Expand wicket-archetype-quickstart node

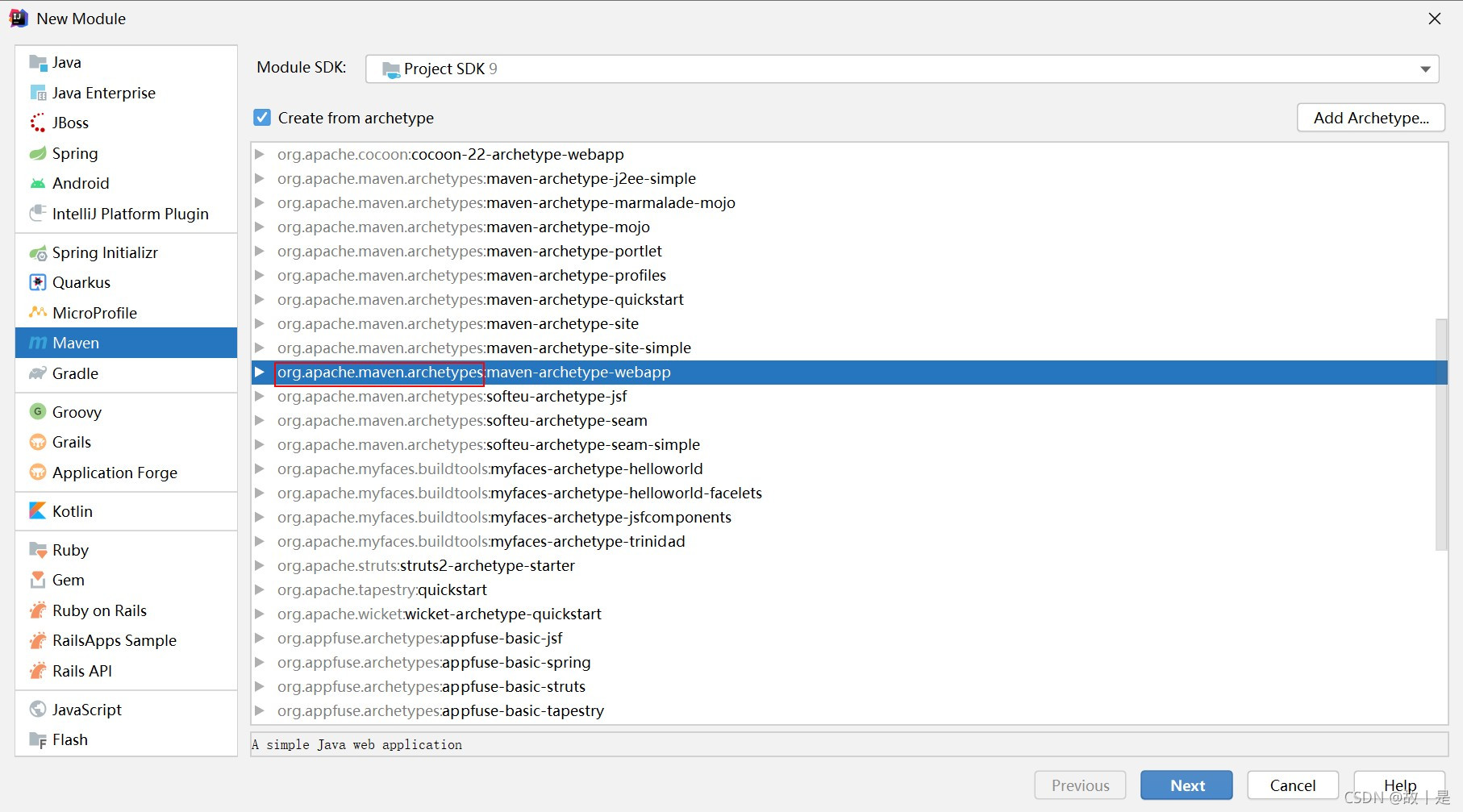(x=260, y=614)
